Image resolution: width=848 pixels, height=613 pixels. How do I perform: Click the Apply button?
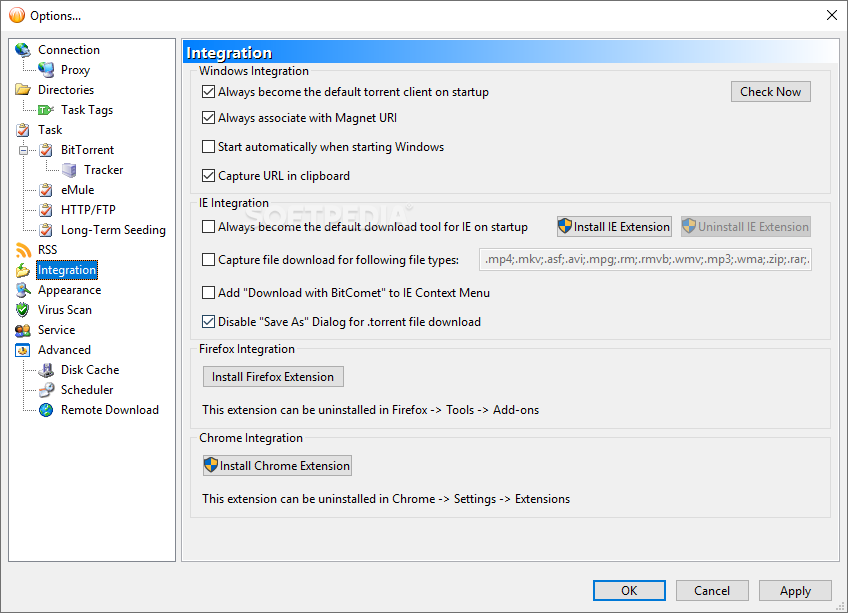(795, 591)
